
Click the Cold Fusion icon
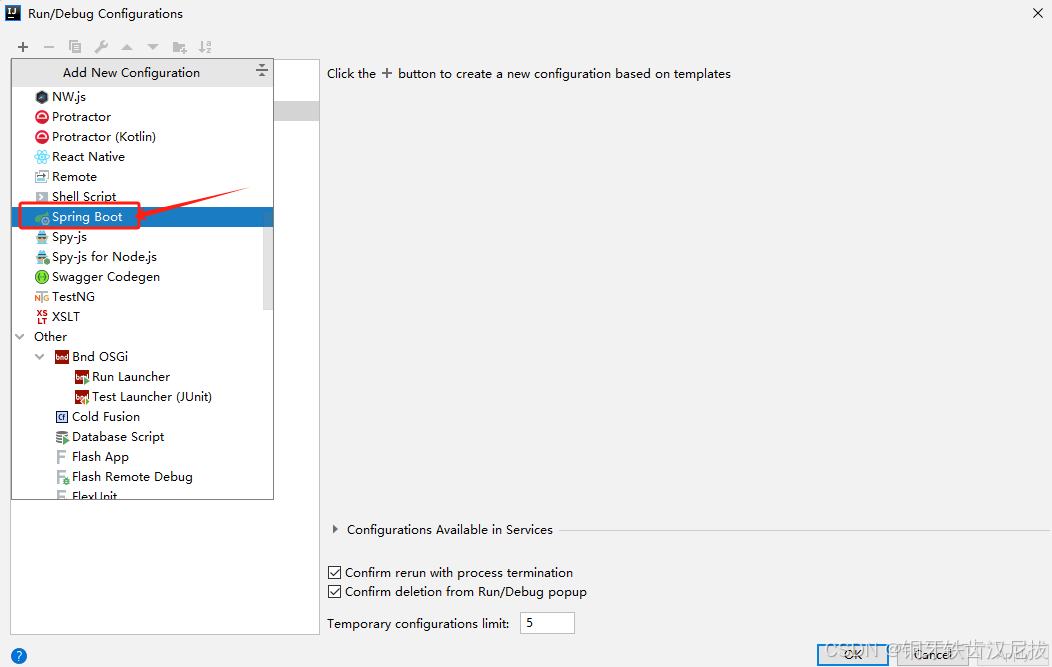(62, 417)
